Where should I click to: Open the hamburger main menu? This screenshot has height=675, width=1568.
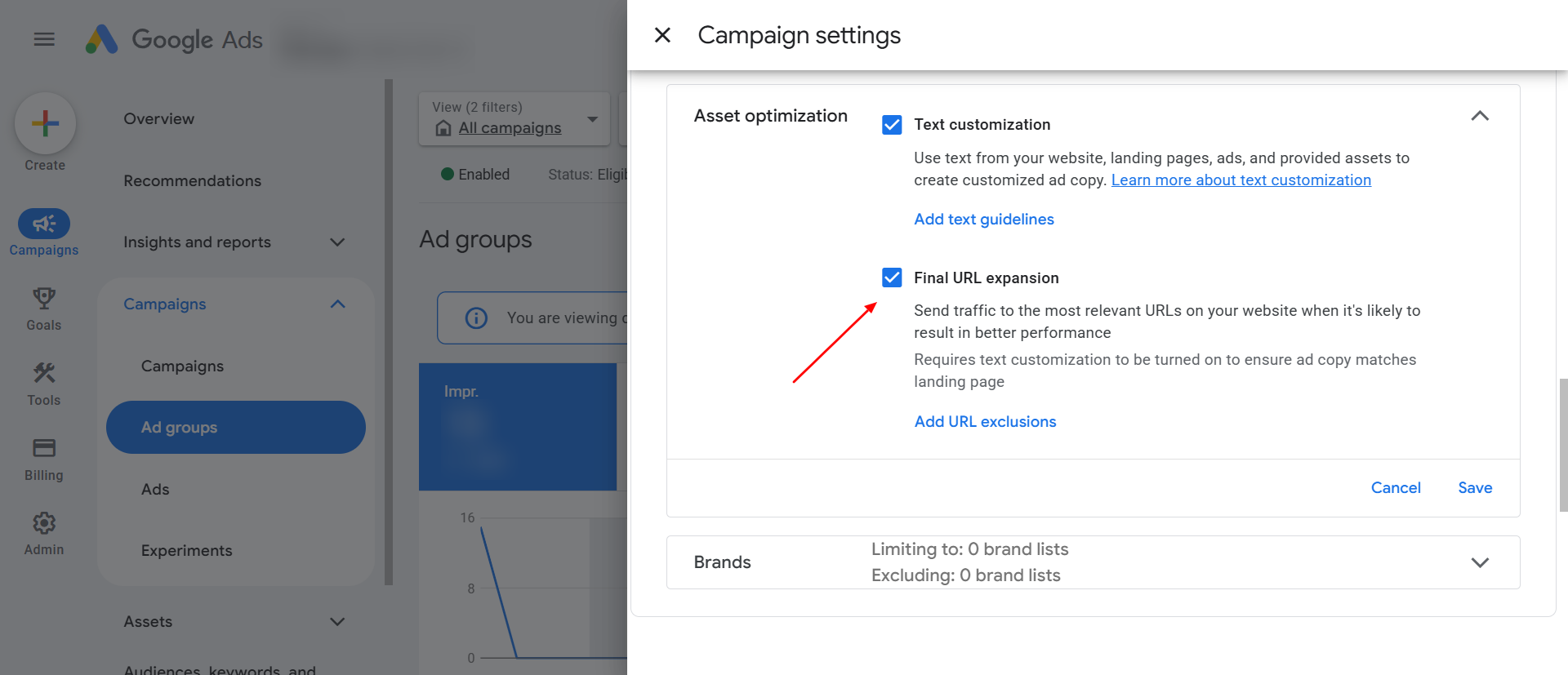[44, 39]
